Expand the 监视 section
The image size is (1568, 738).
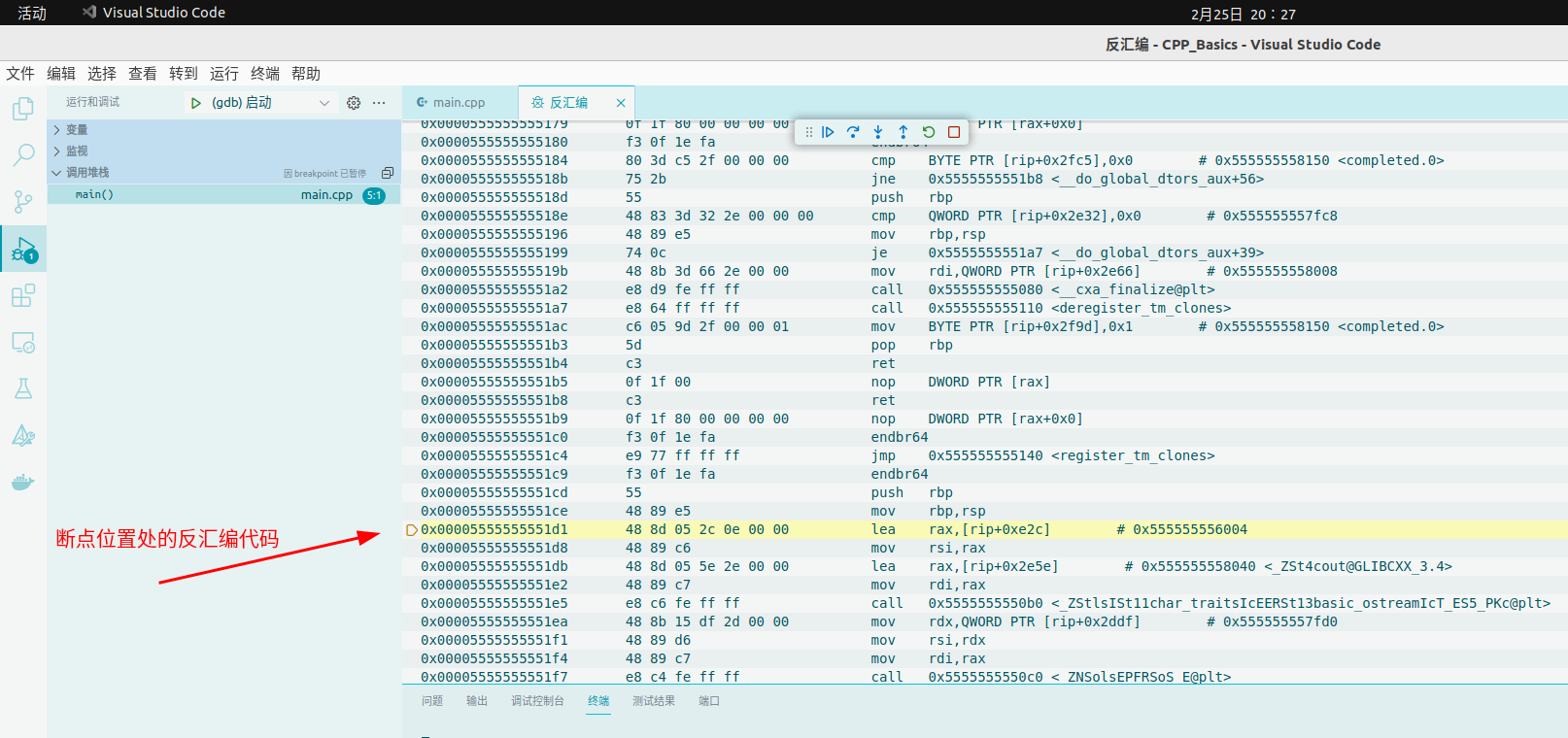(224, 151)
